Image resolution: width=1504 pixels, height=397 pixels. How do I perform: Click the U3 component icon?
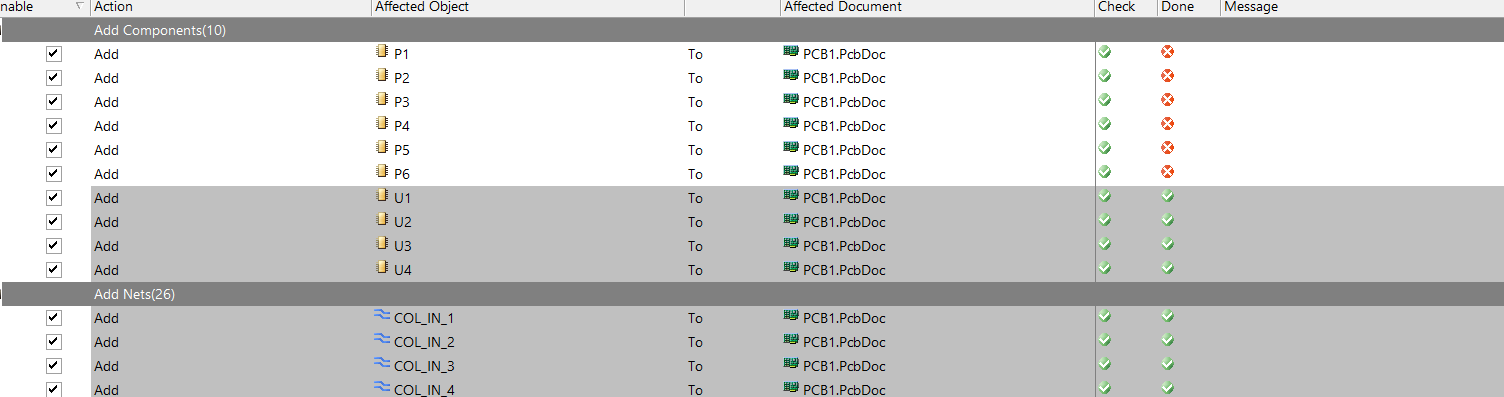[381, 244]
